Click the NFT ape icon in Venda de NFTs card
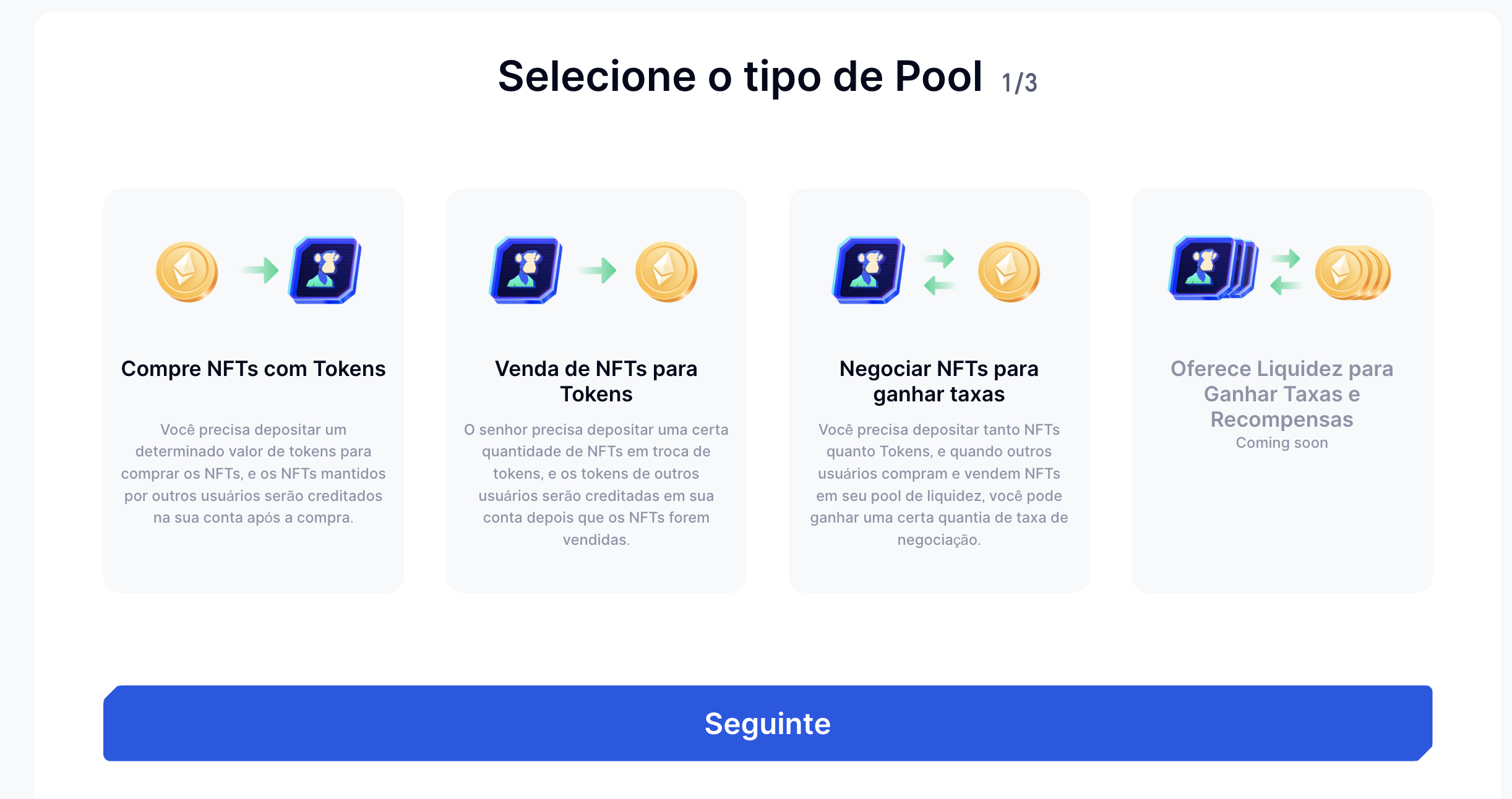This screenshot has height=799, width=1512. click(526, 270)
